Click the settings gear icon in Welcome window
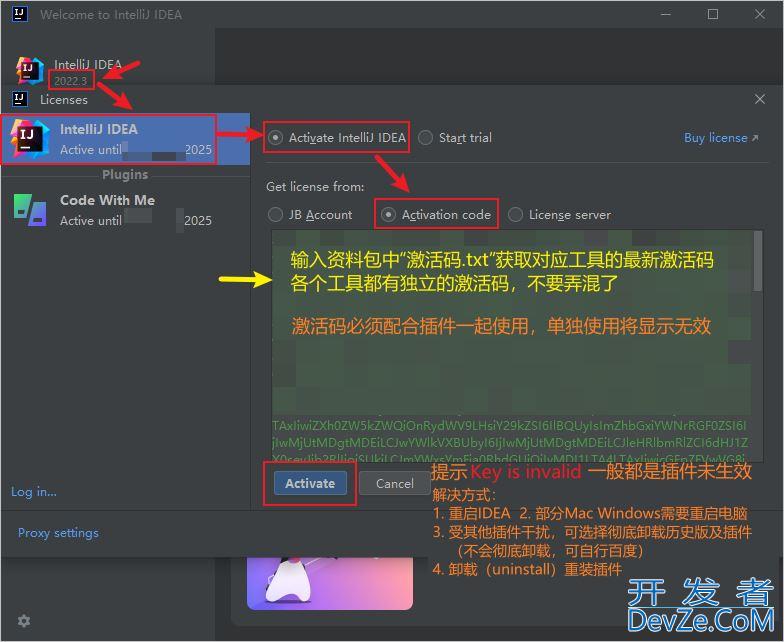This screenshot has height=642, width=784. pos(24,620)
